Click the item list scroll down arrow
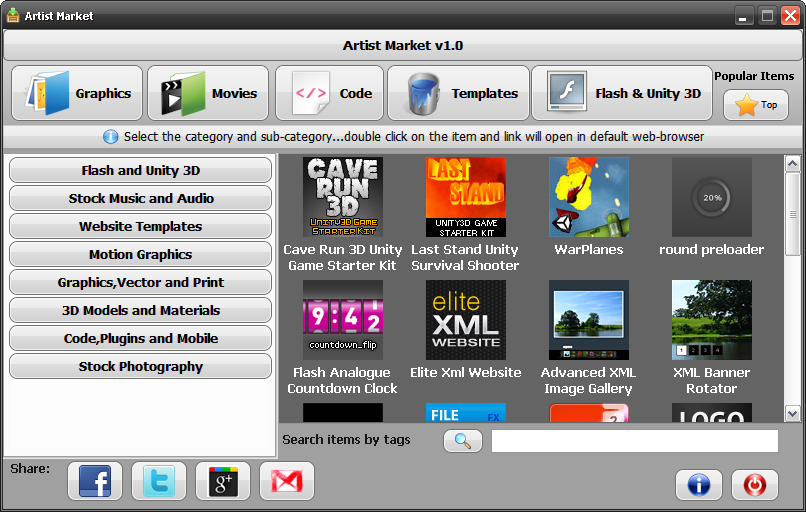The image size is (806, 512). point(792,413)
